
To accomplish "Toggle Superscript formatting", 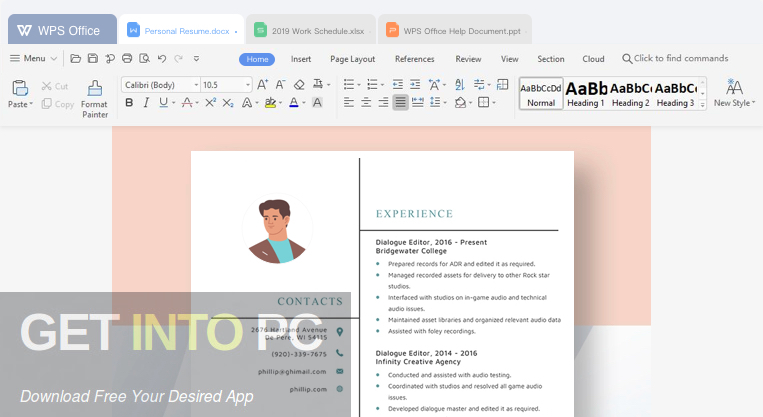I will click(x=210, y=103).
